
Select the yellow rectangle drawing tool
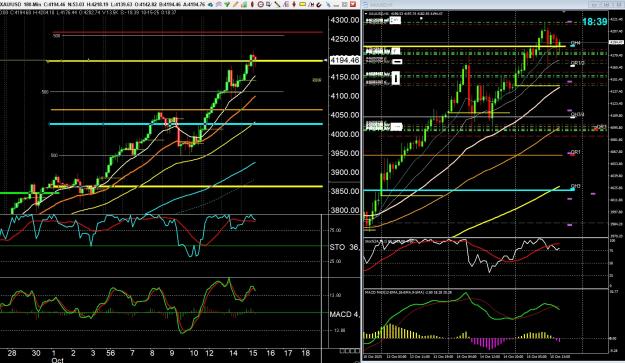click(x=302, y=4)
